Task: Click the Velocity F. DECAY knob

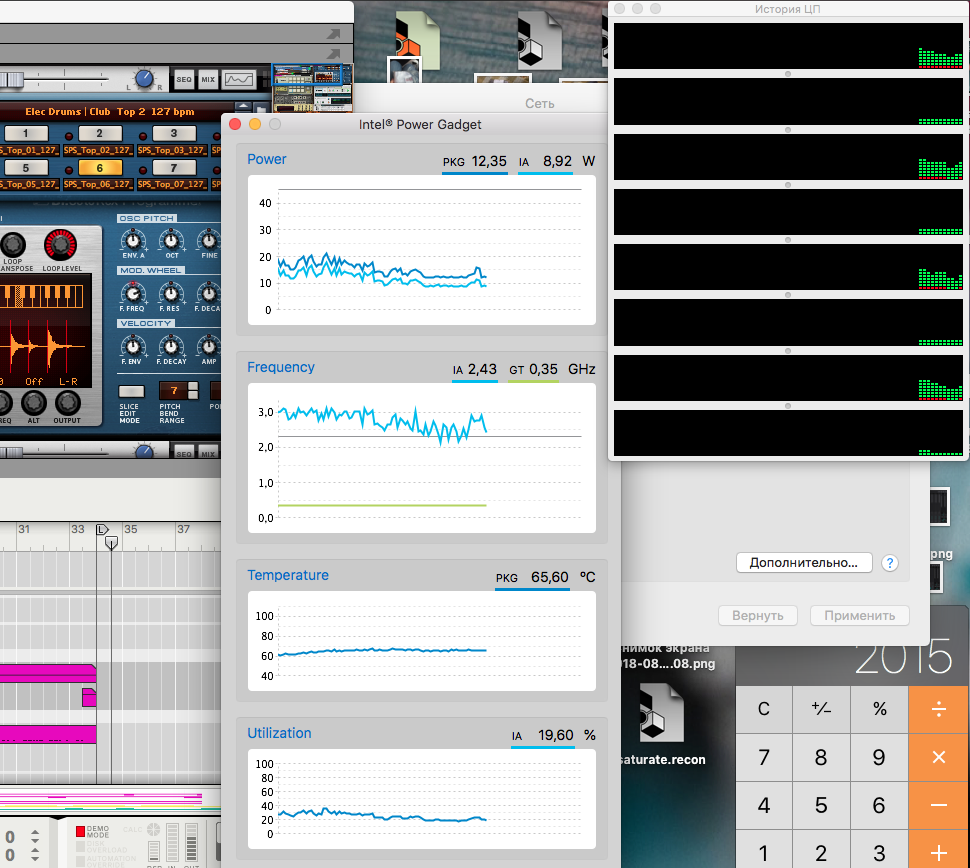Action: pos(171,346)
